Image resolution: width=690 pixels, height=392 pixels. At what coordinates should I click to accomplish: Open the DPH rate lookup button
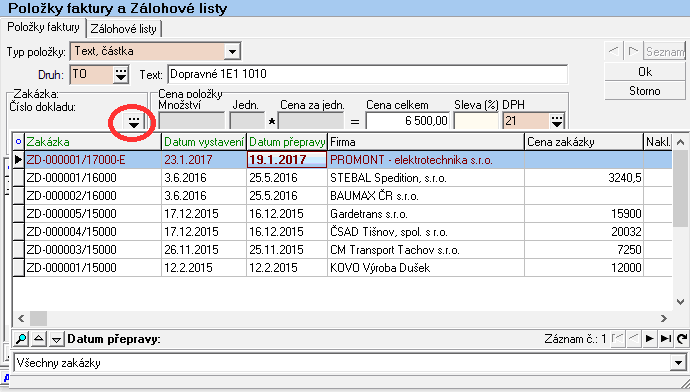point(557,121)
